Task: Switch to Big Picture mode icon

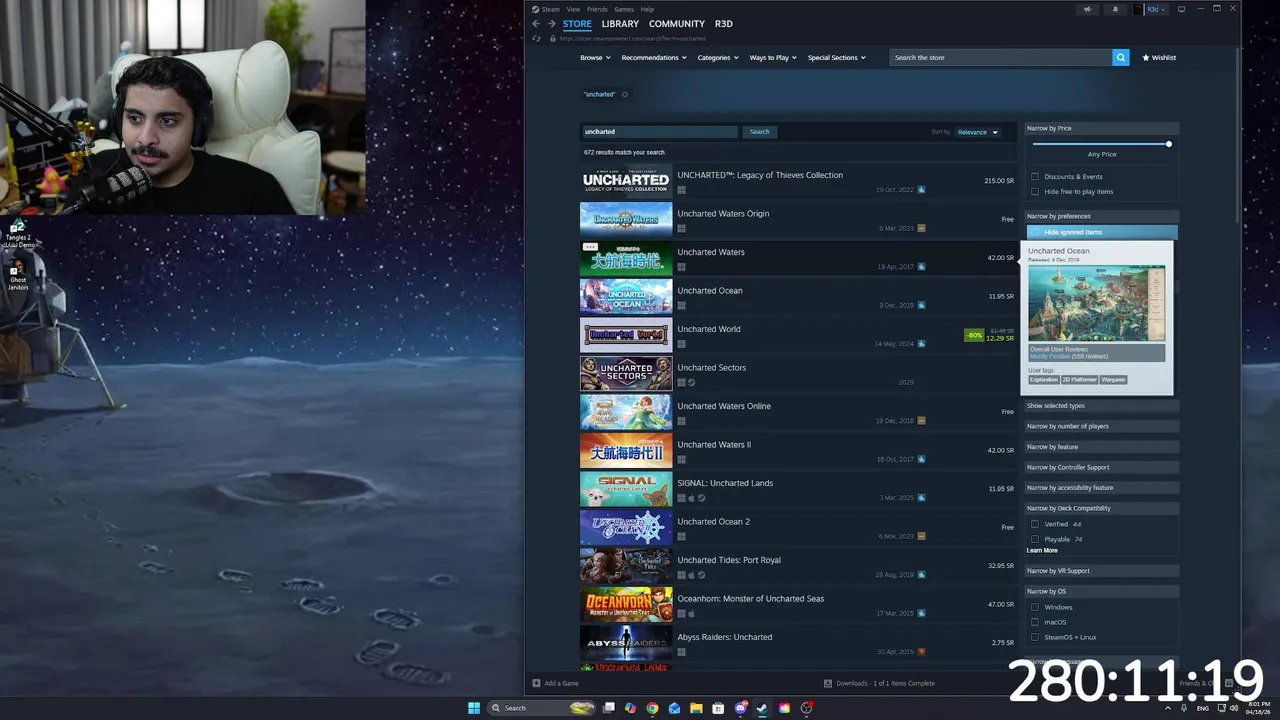Action: coord(1181,9)
